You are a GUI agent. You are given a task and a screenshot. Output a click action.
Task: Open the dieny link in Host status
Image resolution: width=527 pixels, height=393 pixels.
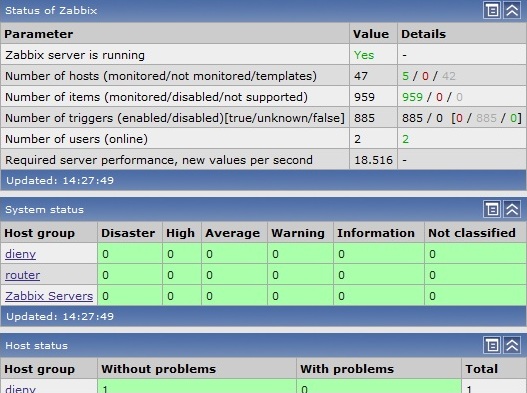pyautogui.click(x=21, y=389)
